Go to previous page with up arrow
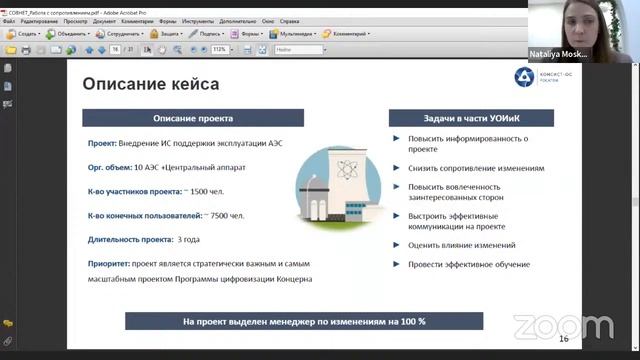 (89, 50)
